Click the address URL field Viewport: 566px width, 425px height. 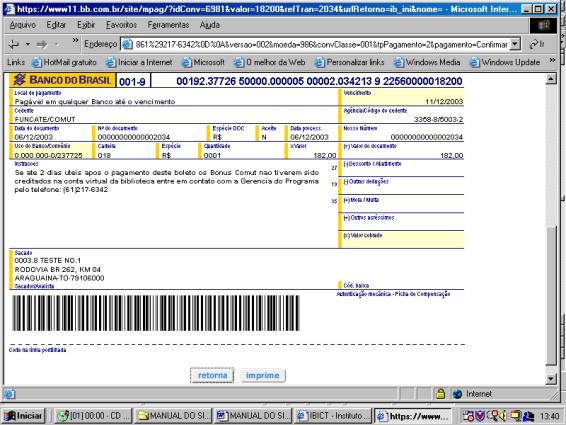321,44
